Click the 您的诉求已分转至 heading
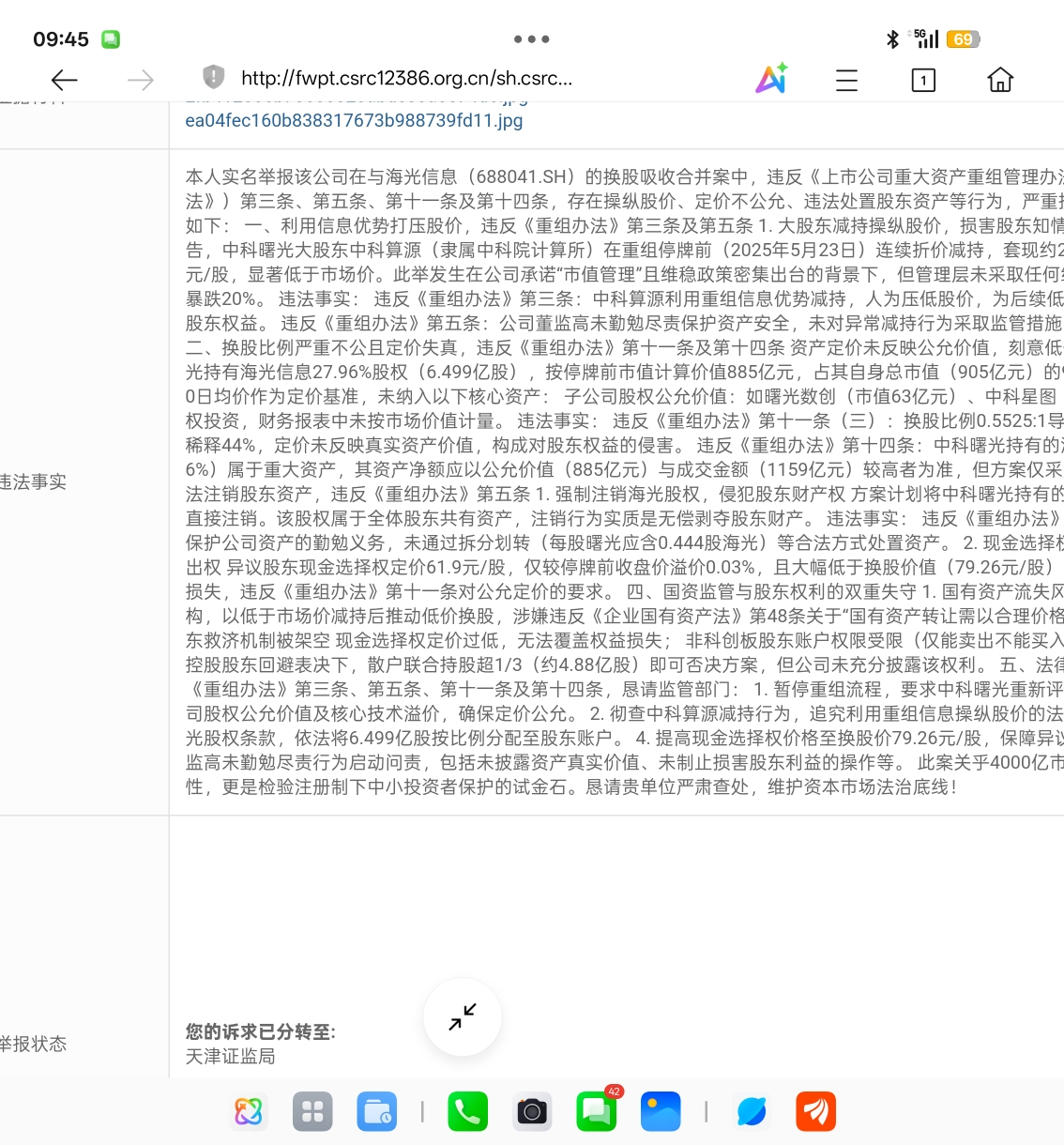Image resolution: width=1064 pixels, height=1145 pixels. [260, 1032]
